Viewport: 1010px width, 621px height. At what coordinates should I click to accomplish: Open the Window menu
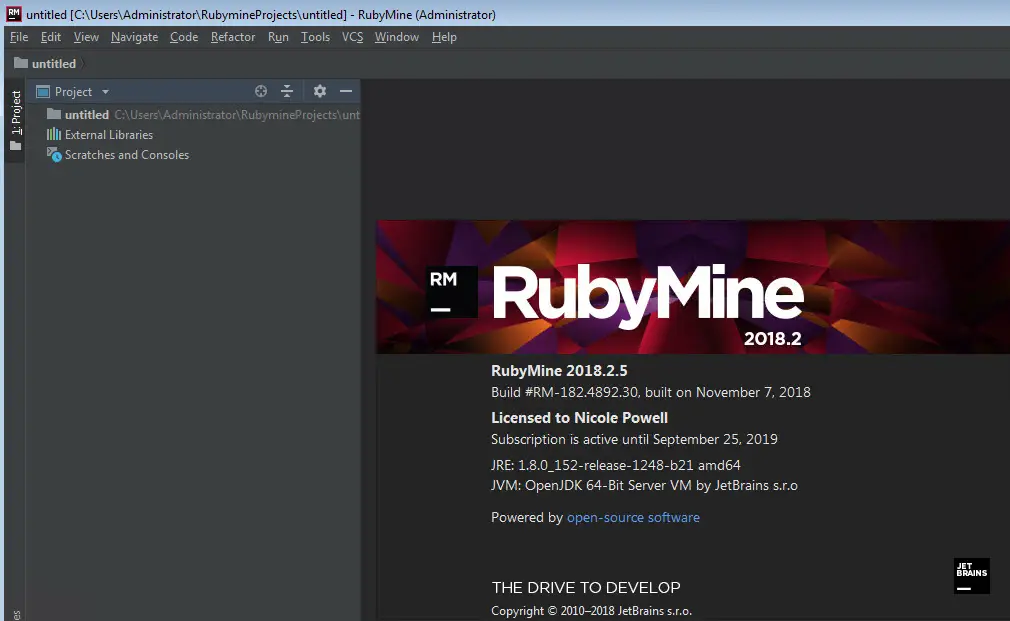397,37
